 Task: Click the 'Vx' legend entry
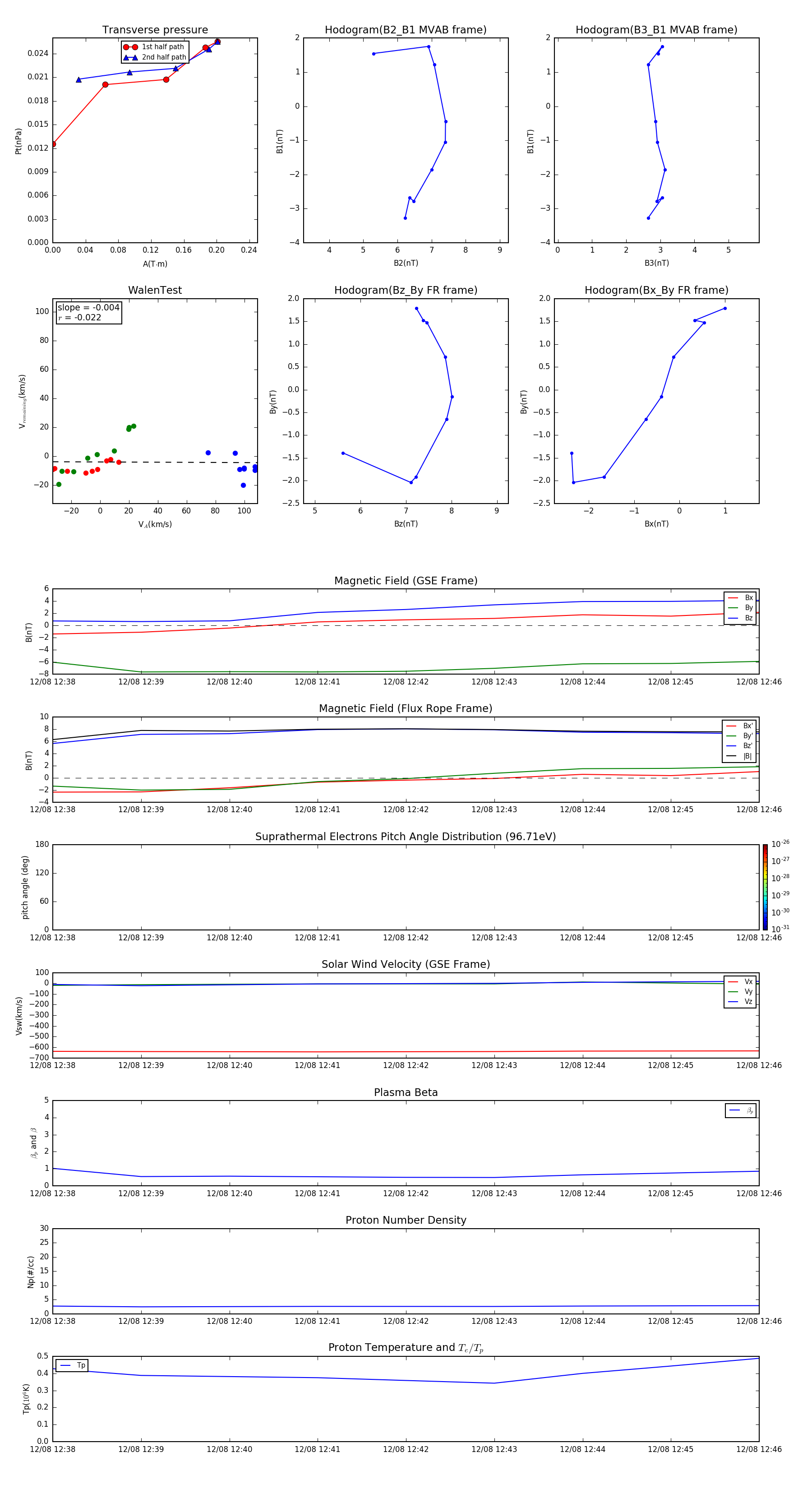click(x=740, y=981)
